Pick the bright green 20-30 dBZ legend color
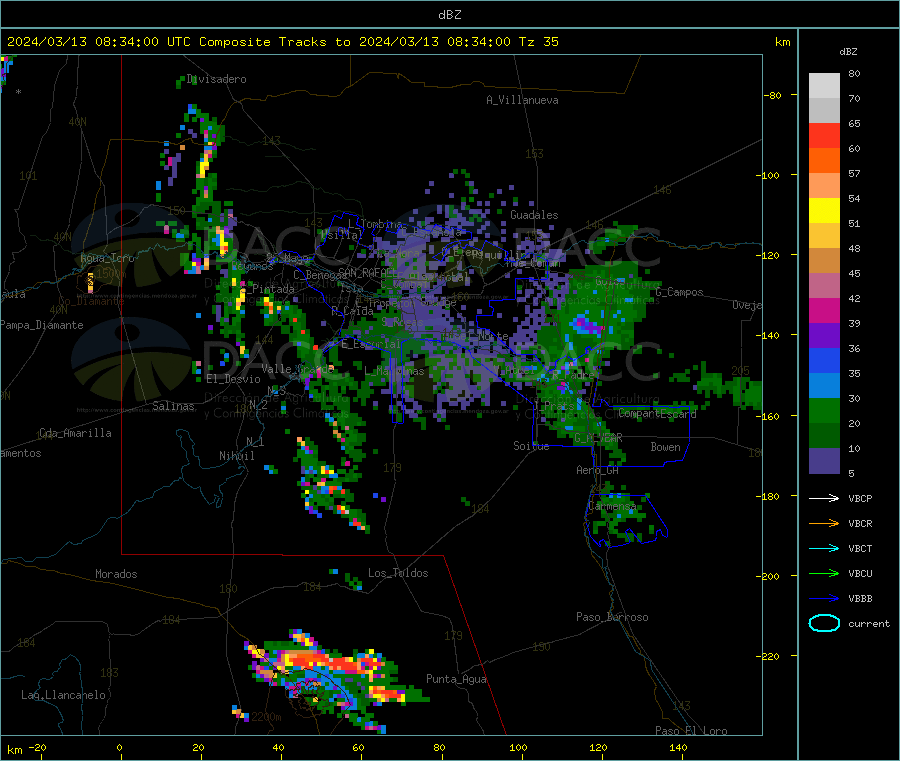This screenshot has width=900, height=761. (x=824, y=410)
